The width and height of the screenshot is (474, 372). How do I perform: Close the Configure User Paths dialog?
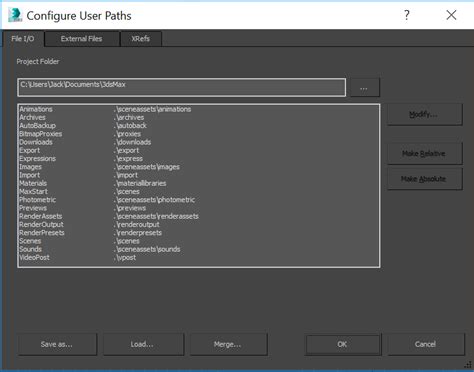[451, 15]
